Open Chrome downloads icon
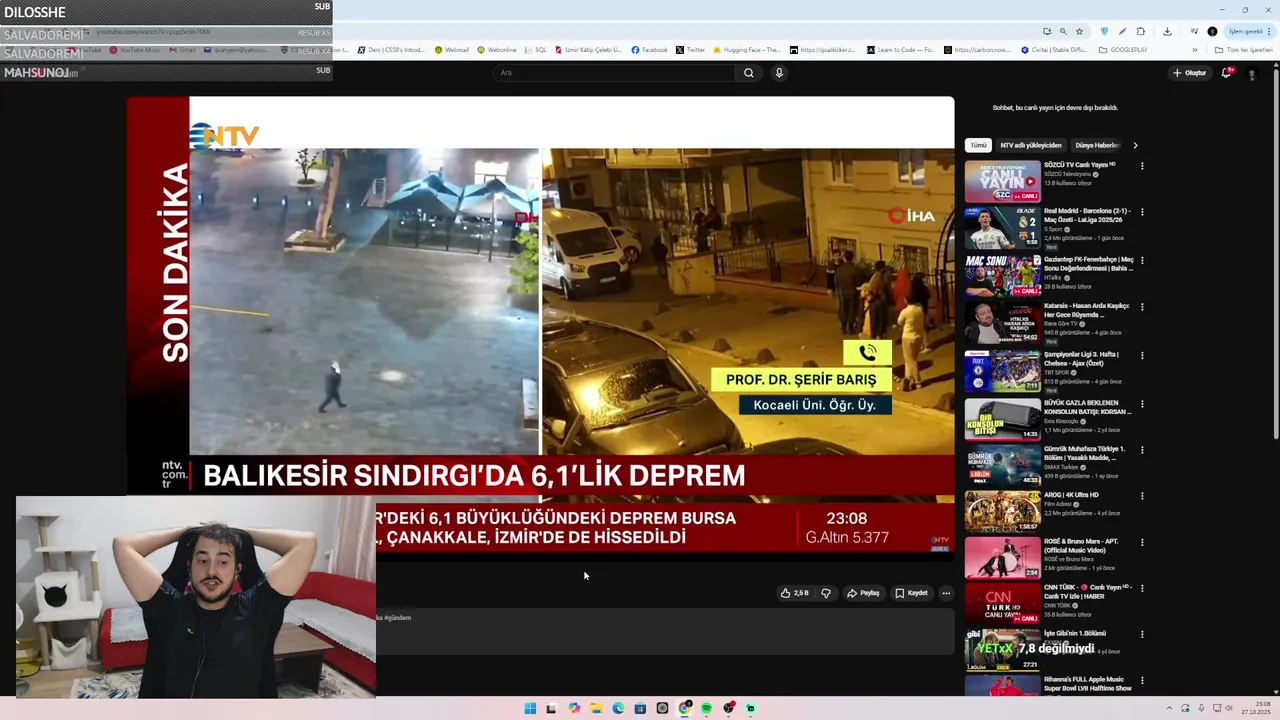 [x=1167, y=31]
